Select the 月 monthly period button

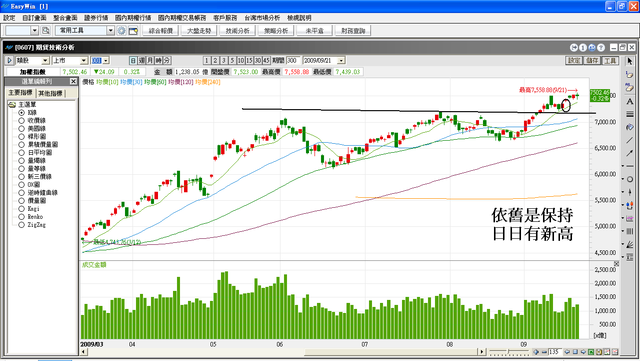(150, 60)
